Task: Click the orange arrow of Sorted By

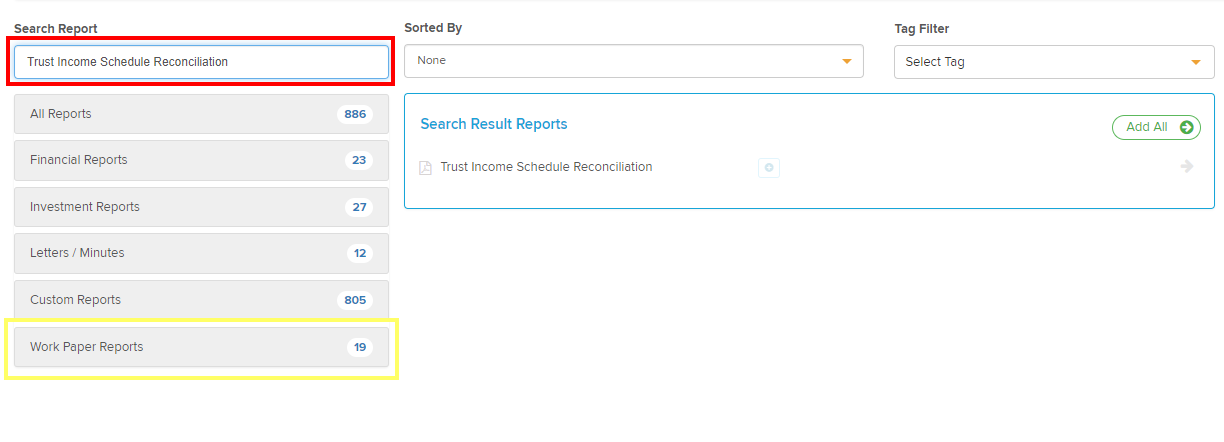Action: click(848, 61)
